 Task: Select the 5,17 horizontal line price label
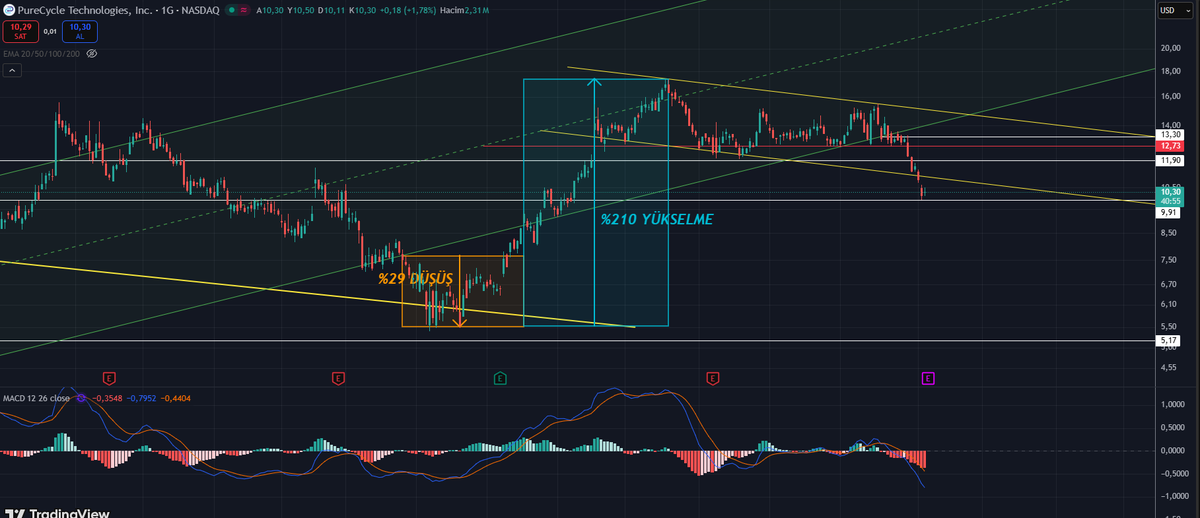click(x=1168, y=340)
